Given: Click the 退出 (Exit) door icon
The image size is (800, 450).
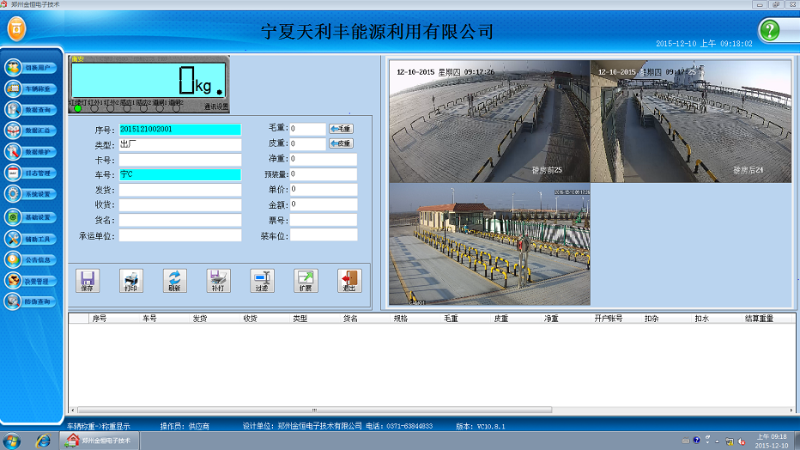Looking at the screenshot, I should 348,280.
